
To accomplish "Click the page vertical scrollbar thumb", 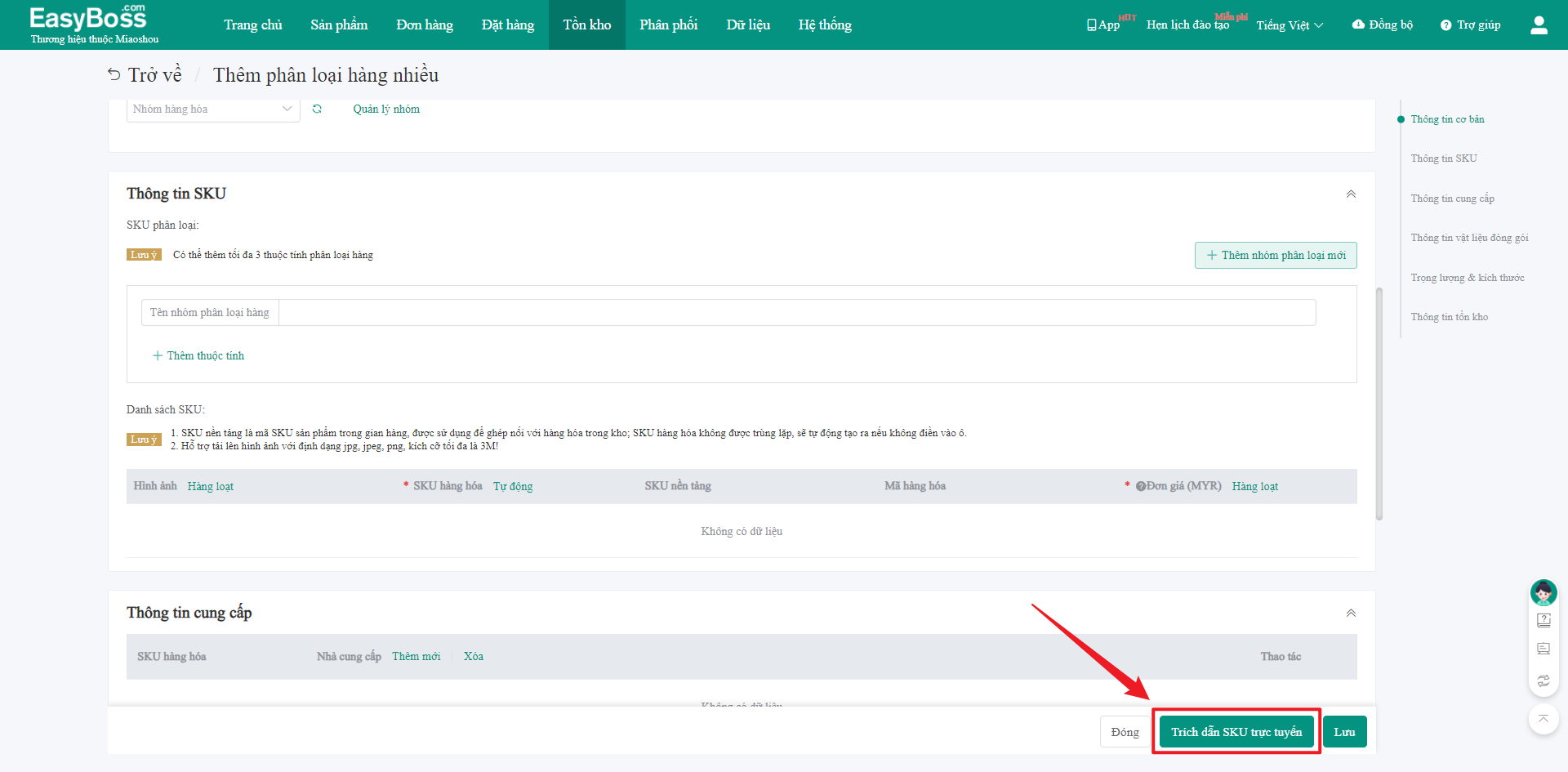I will point(1379,404).
